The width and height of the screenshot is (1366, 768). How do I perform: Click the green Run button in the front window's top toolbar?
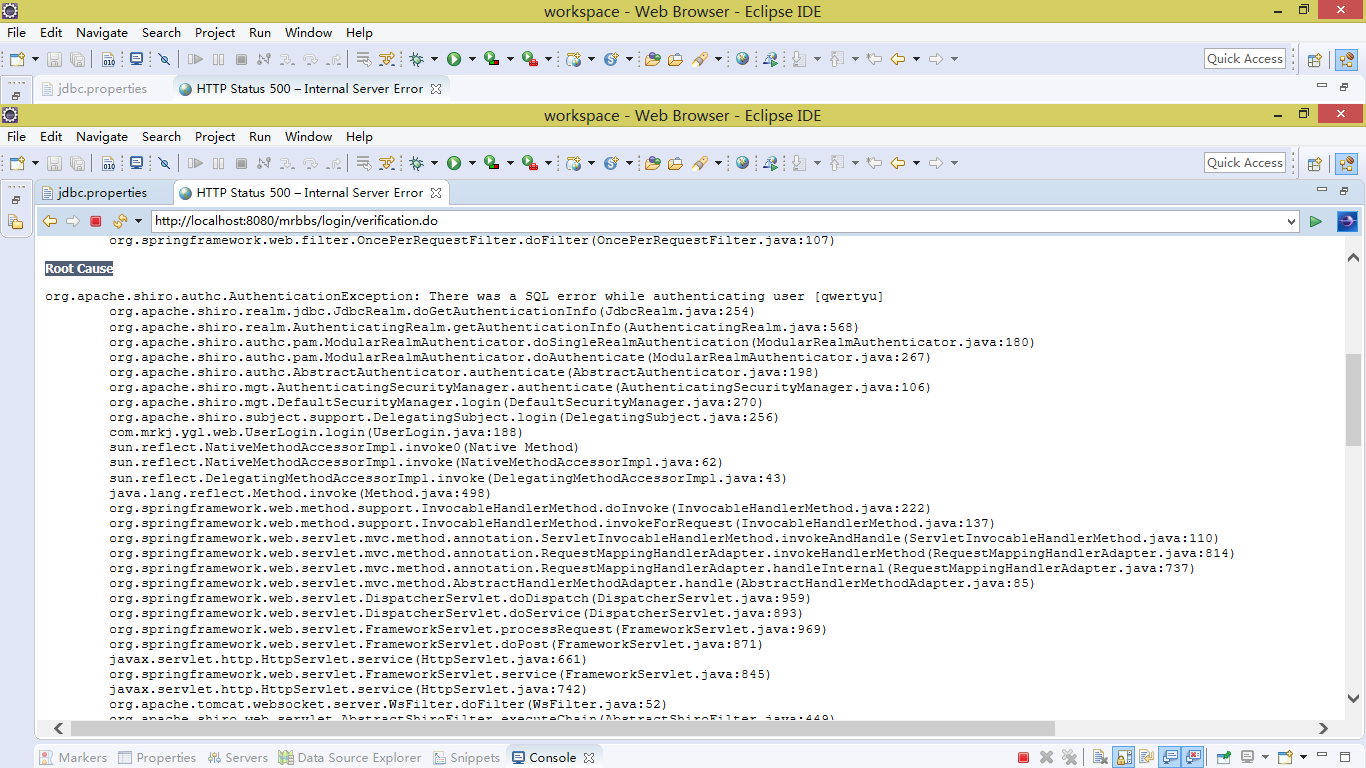(x=454, y=163)
